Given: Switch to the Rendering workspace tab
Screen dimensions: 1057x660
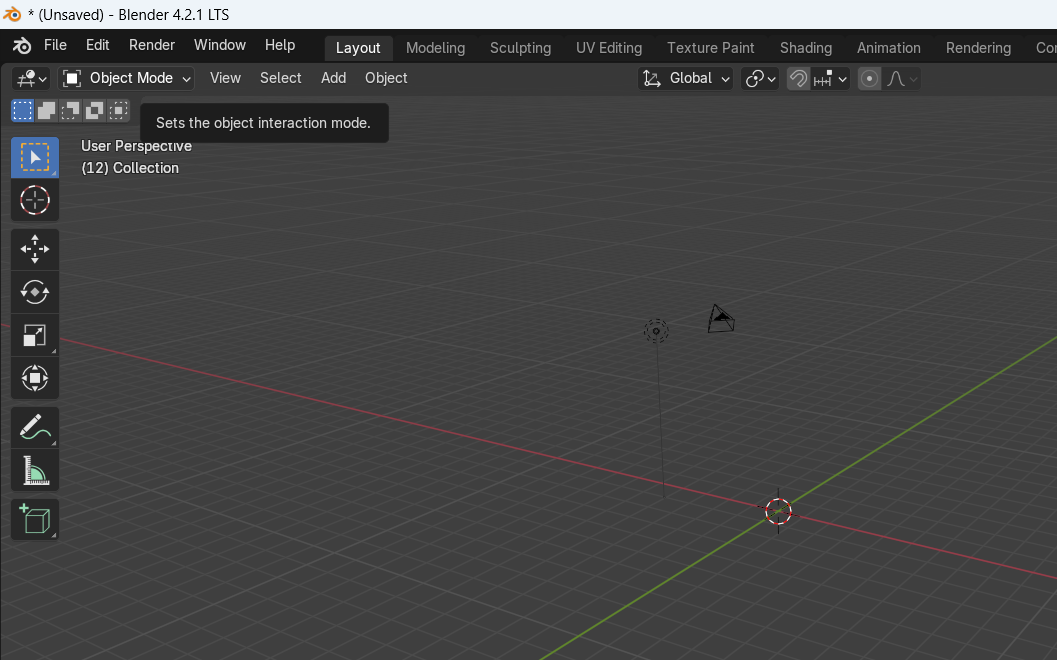Looking at the screenshot, I should click(x=978, y=48).
